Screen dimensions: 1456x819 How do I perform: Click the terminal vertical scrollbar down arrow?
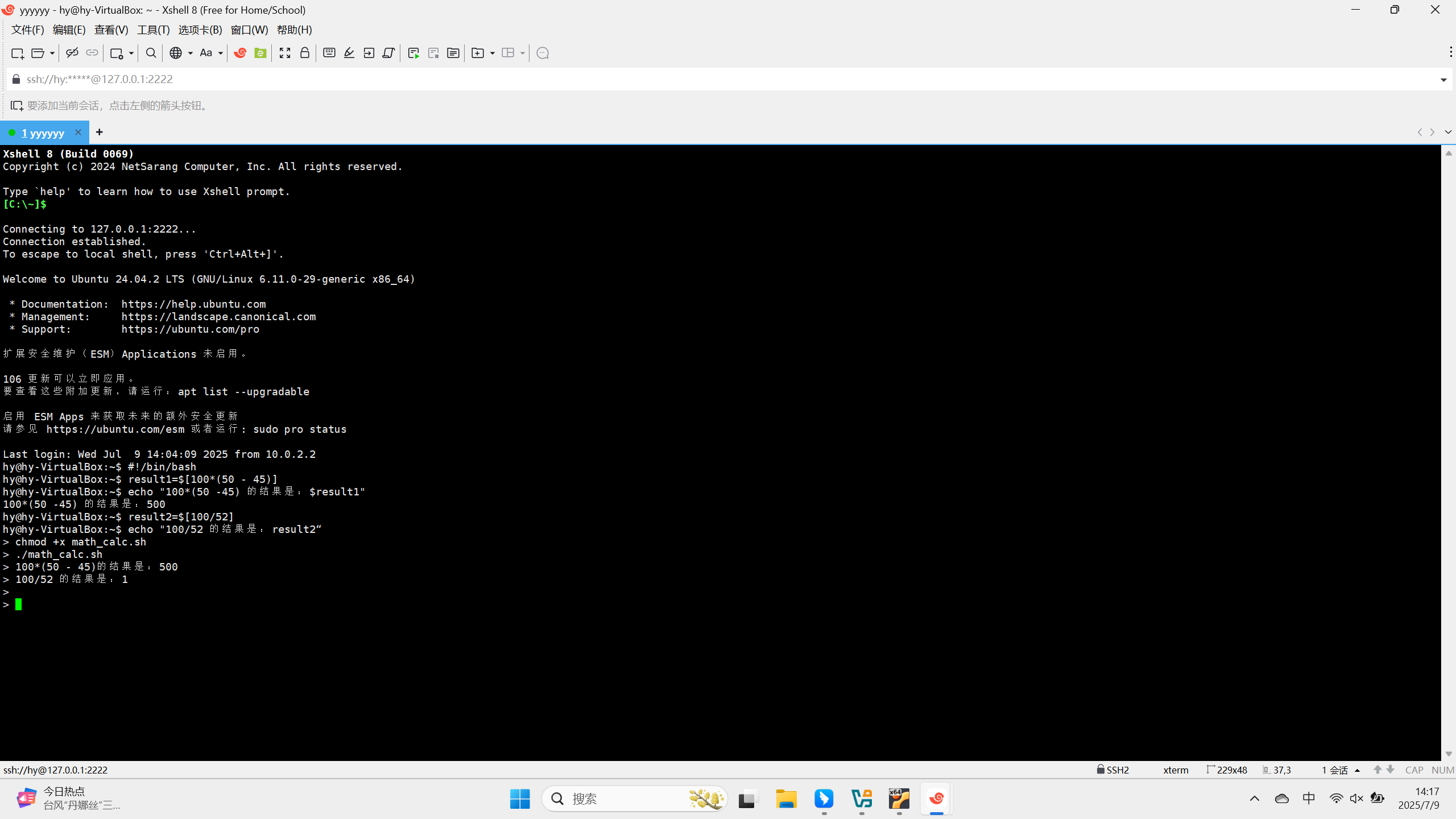tap(1449, 754)
